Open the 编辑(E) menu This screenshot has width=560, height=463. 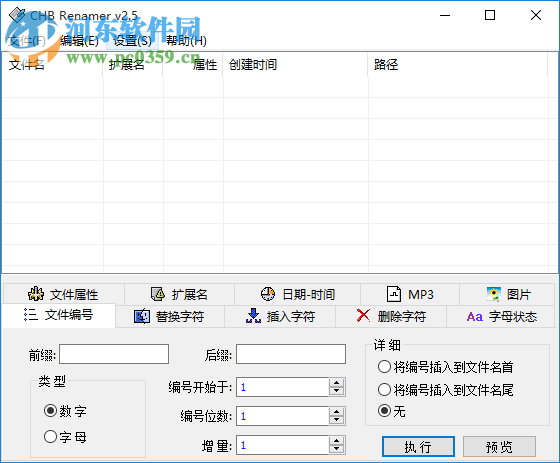79,41
